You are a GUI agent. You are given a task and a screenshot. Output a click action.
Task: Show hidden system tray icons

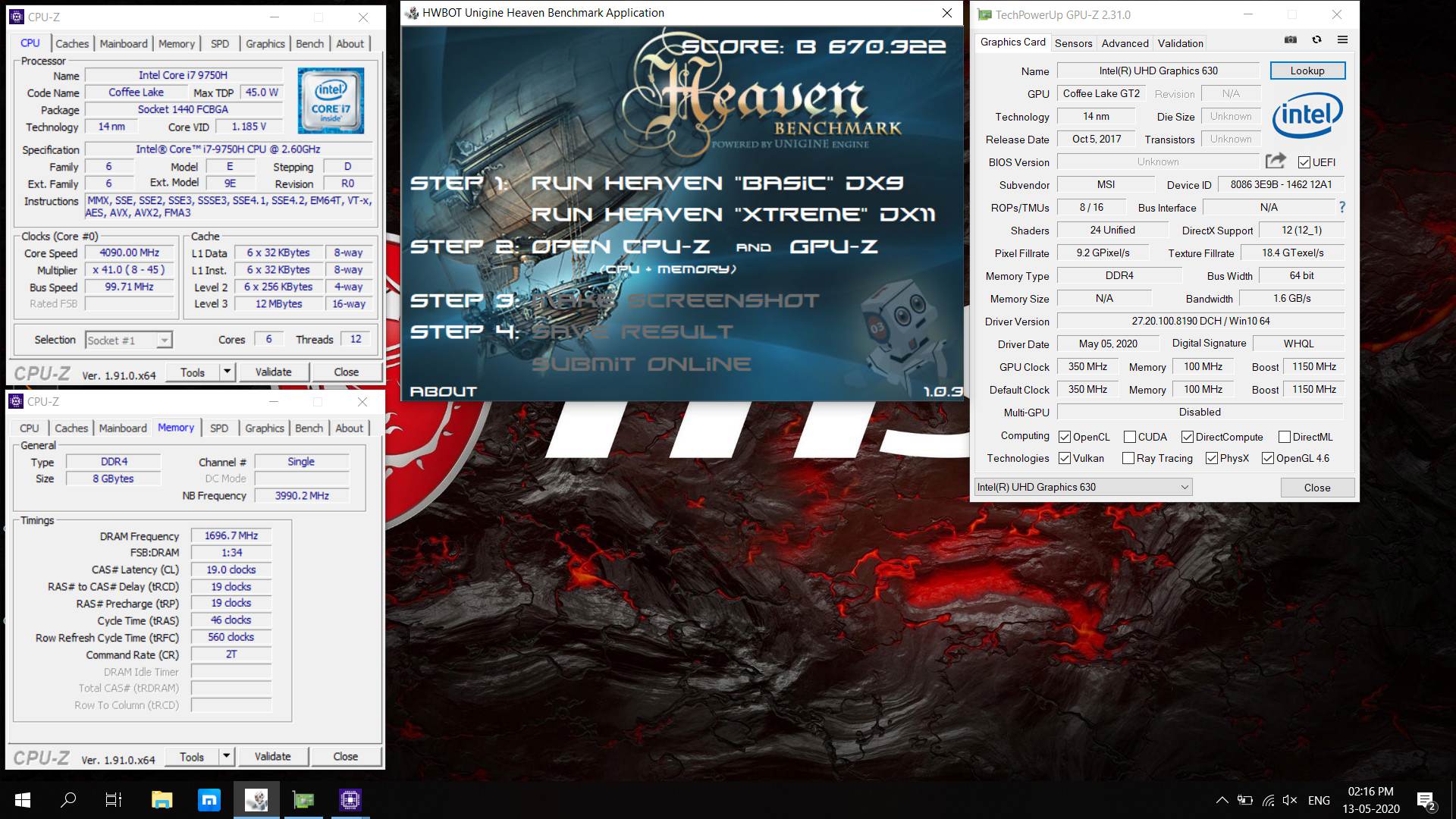point(1222,800)
